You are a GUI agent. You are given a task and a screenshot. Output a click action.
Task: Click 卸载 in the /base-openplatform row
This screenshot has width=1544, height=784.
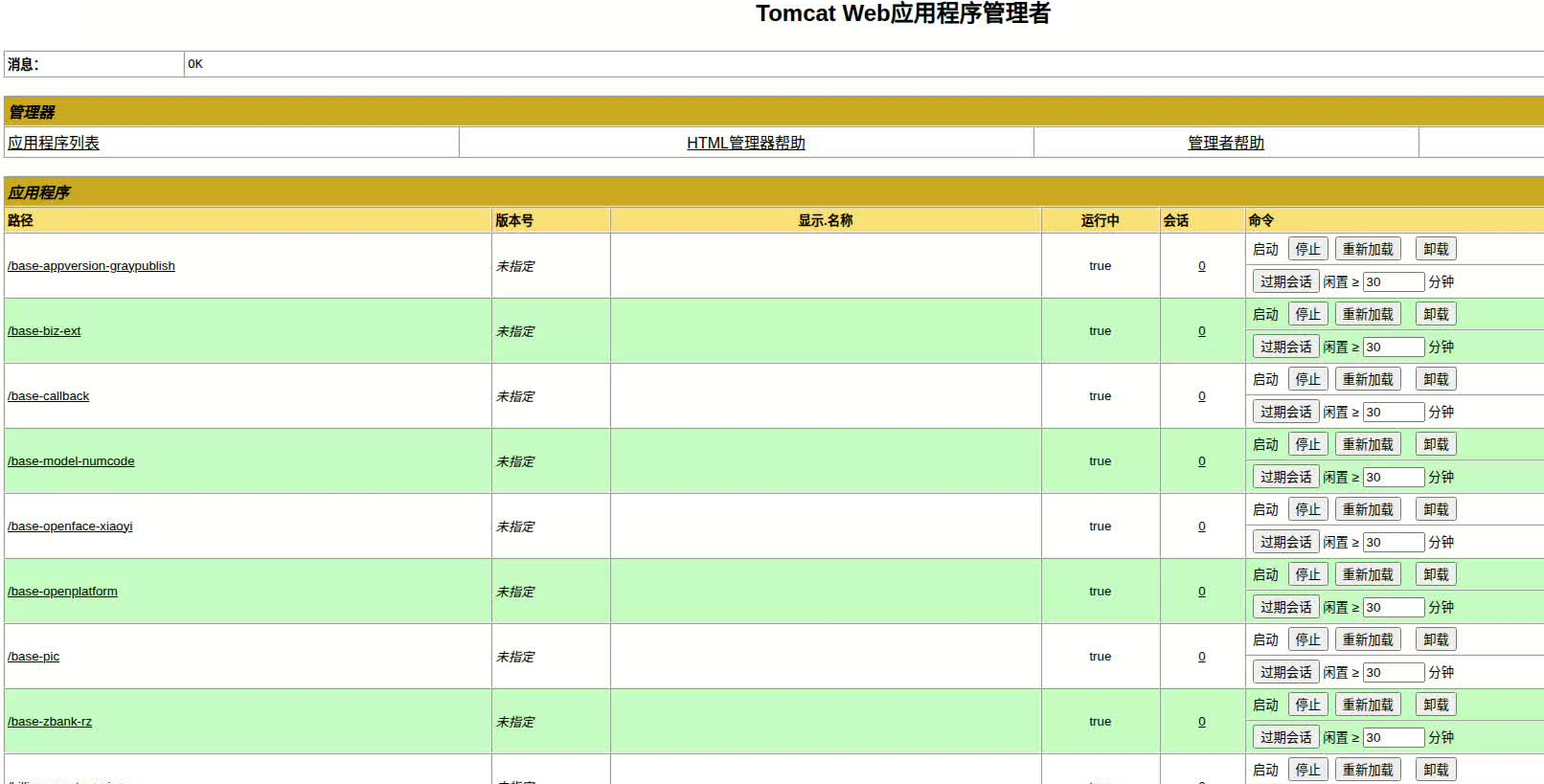coord(1436,574)
